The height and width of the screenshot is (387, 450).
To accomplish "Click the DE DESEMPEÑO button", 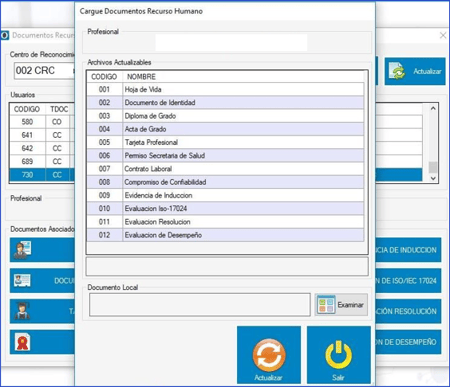I will coord(408,342).
